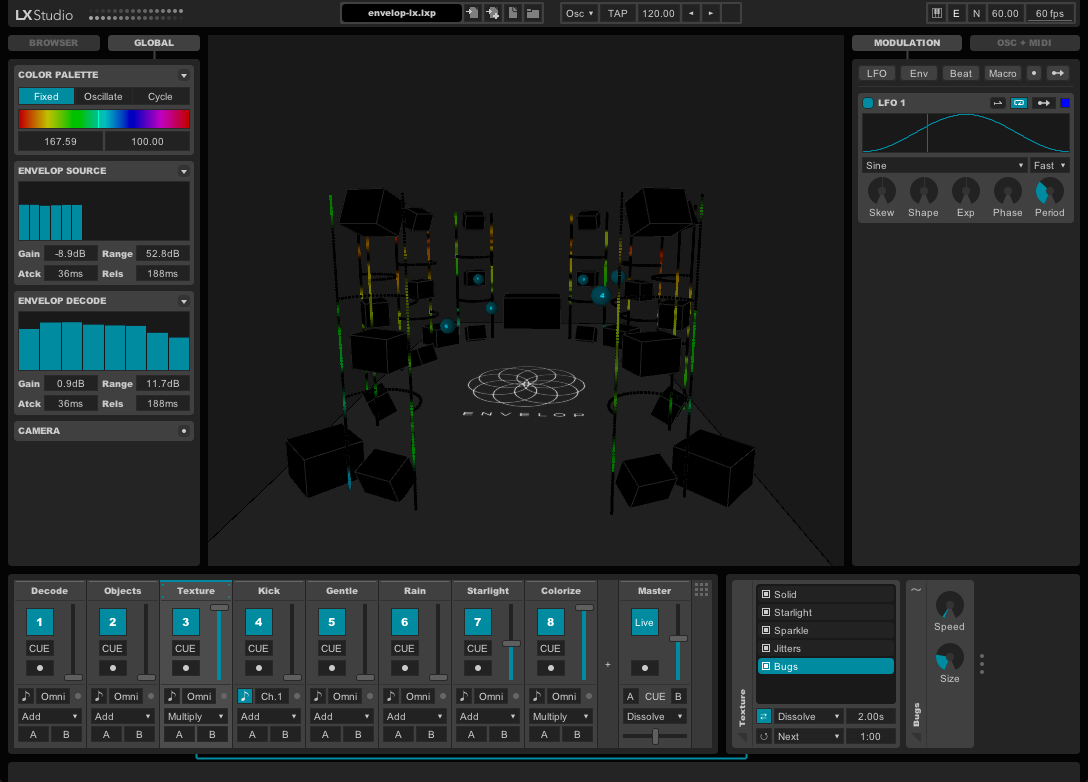Click the blue LFO 1 color swatch

point(1065,103)
